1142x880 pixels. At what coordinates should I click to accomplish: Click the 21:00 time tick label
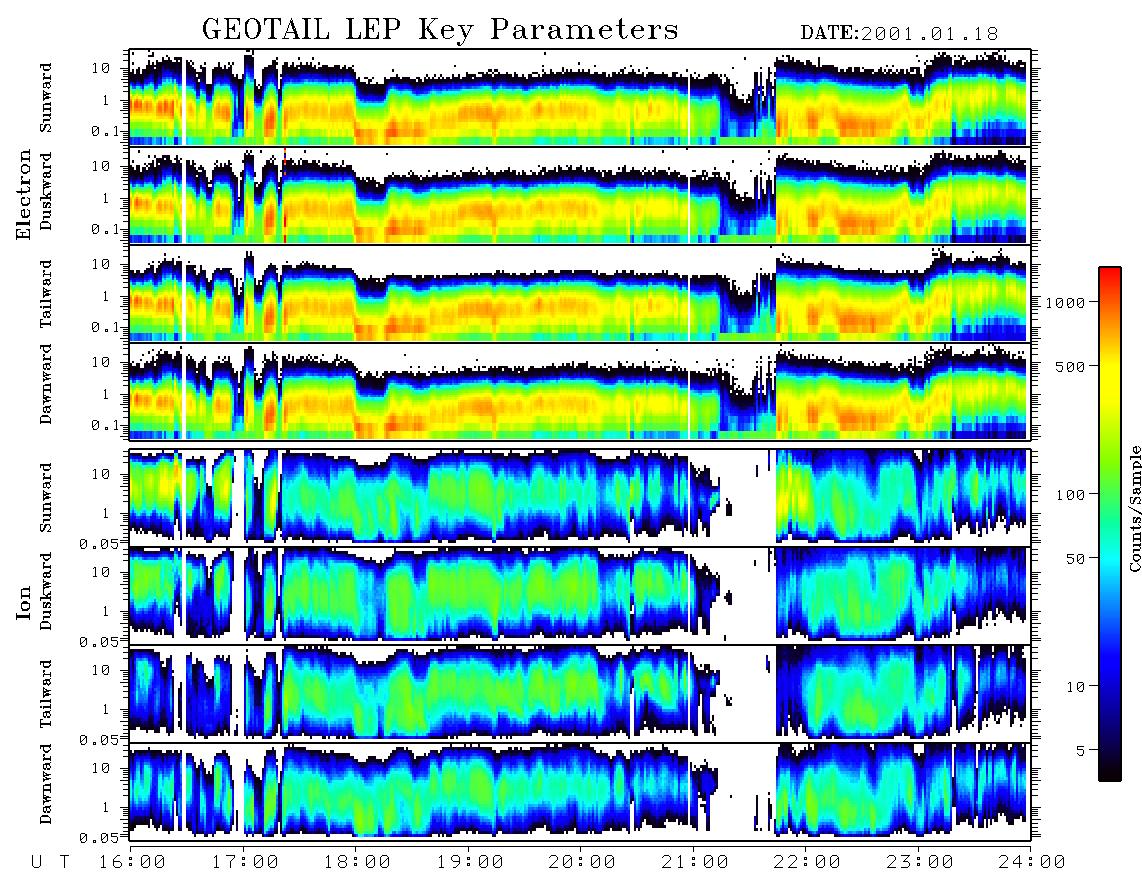point(695,862)
